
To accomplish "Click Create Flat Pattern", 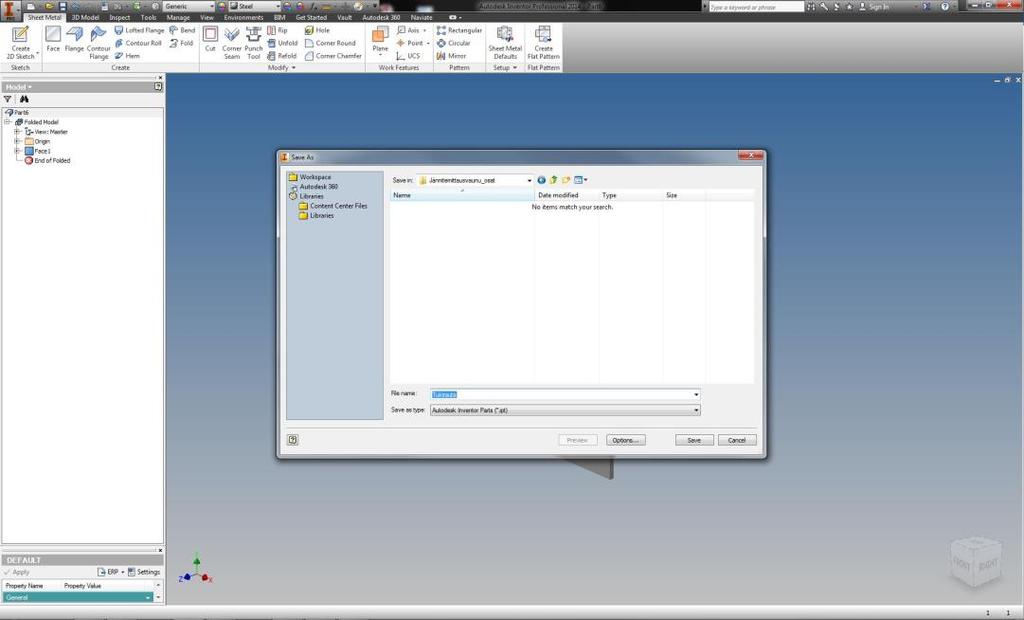I will pyautogui.click(x=543, y=42).
